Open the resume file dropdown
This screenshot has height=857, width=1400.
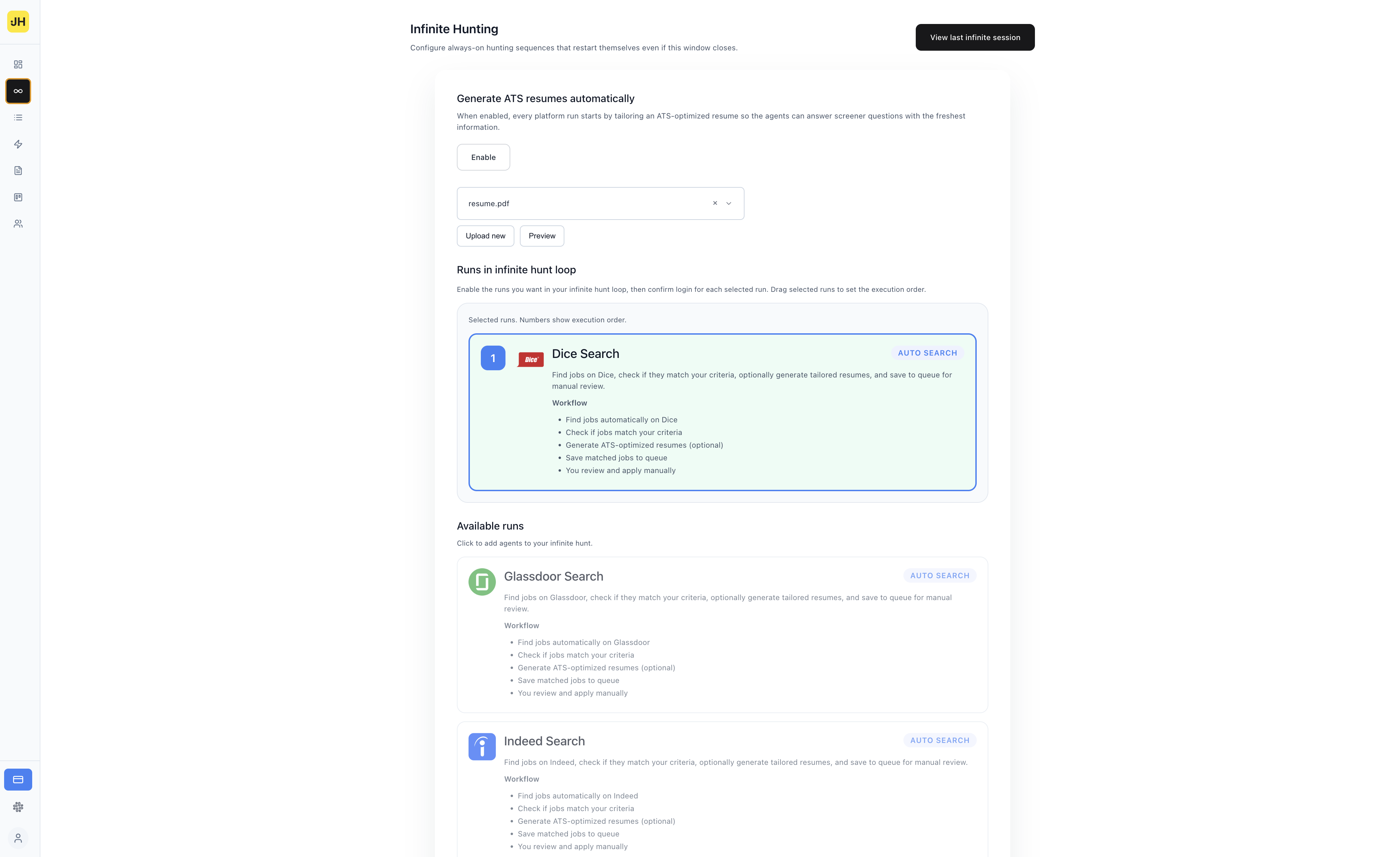click(x=729, y=203)
